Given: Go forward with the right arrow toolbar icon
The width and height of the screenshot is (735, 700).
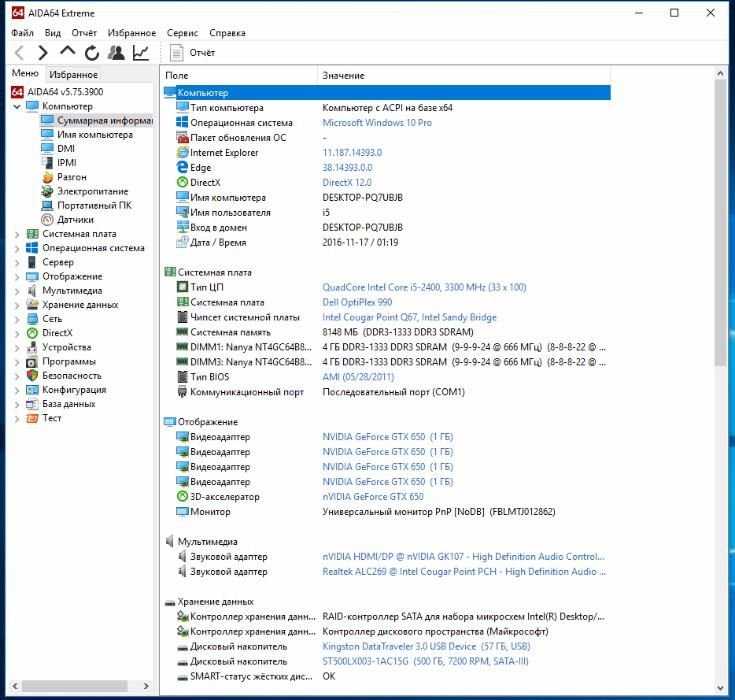Looking at the screenshot, I should 43,53.
